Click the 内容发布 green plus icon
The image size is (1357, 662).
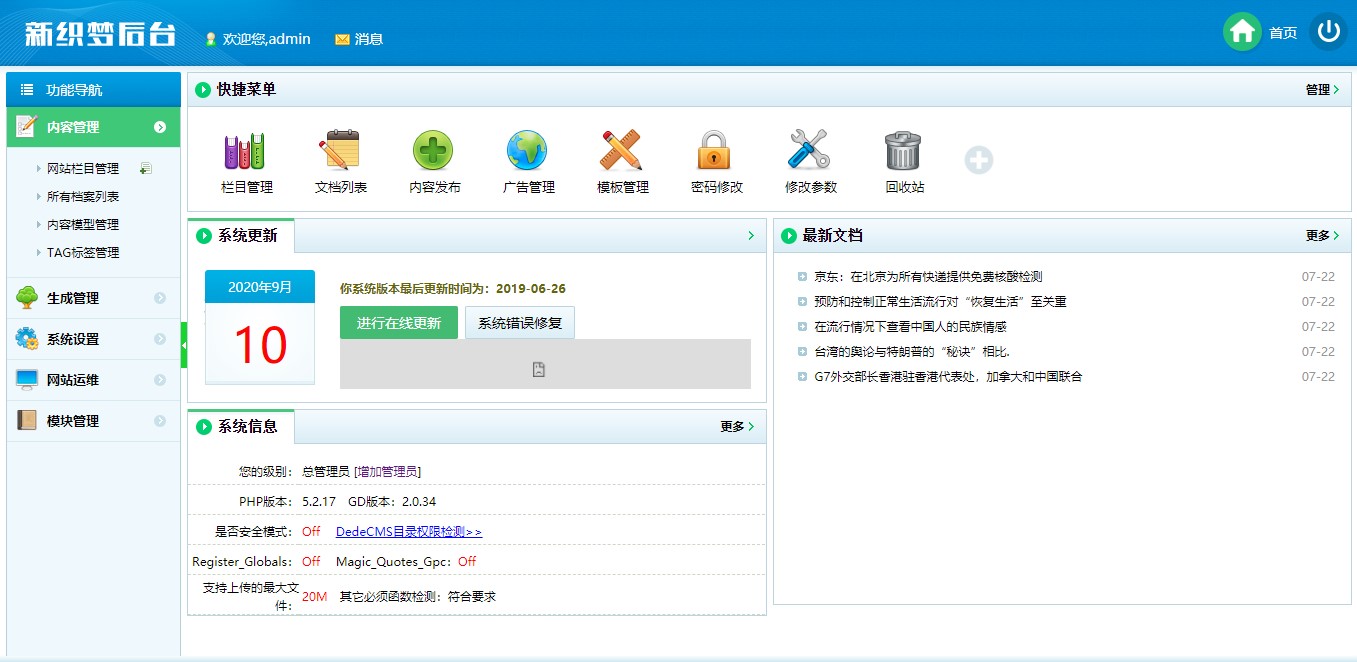433,151
